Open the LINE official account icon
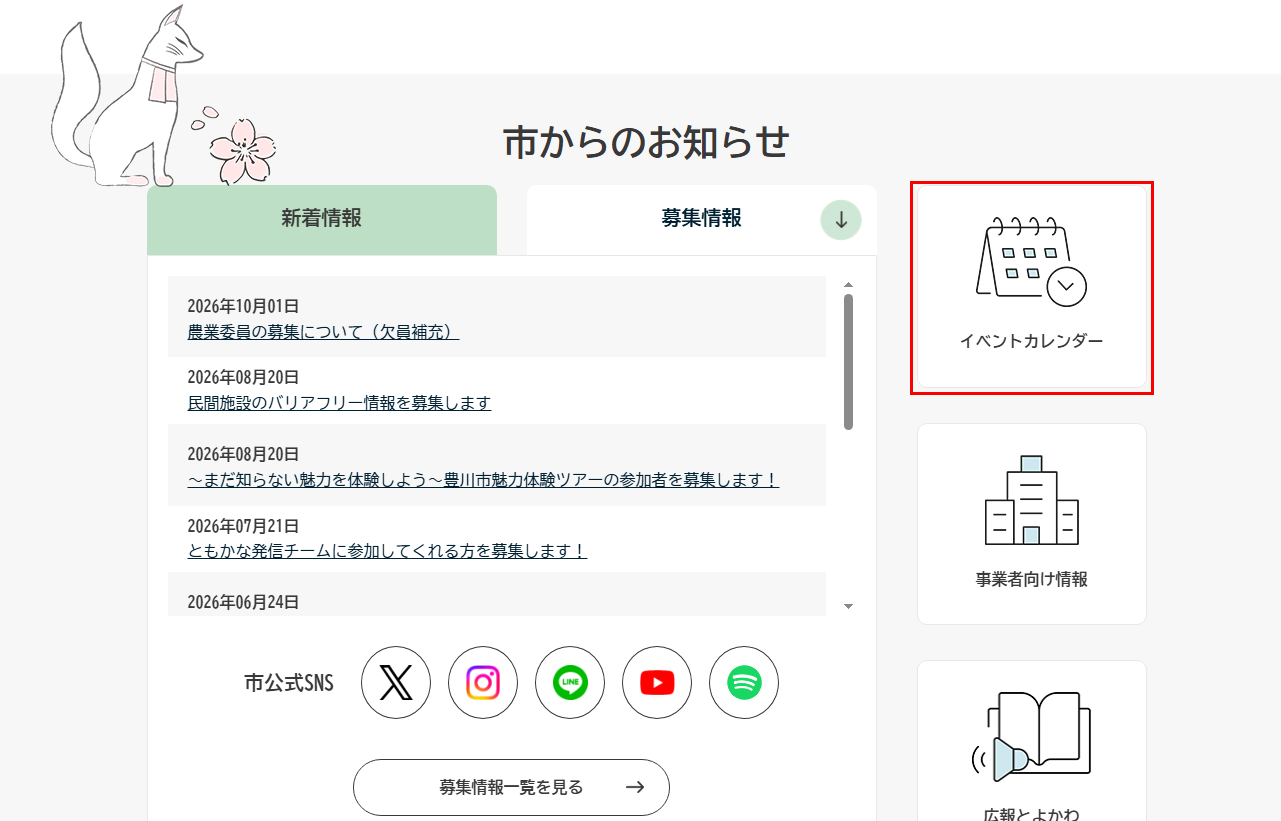The width and height of the screenshot is (1281, 821). pos(570,683)
